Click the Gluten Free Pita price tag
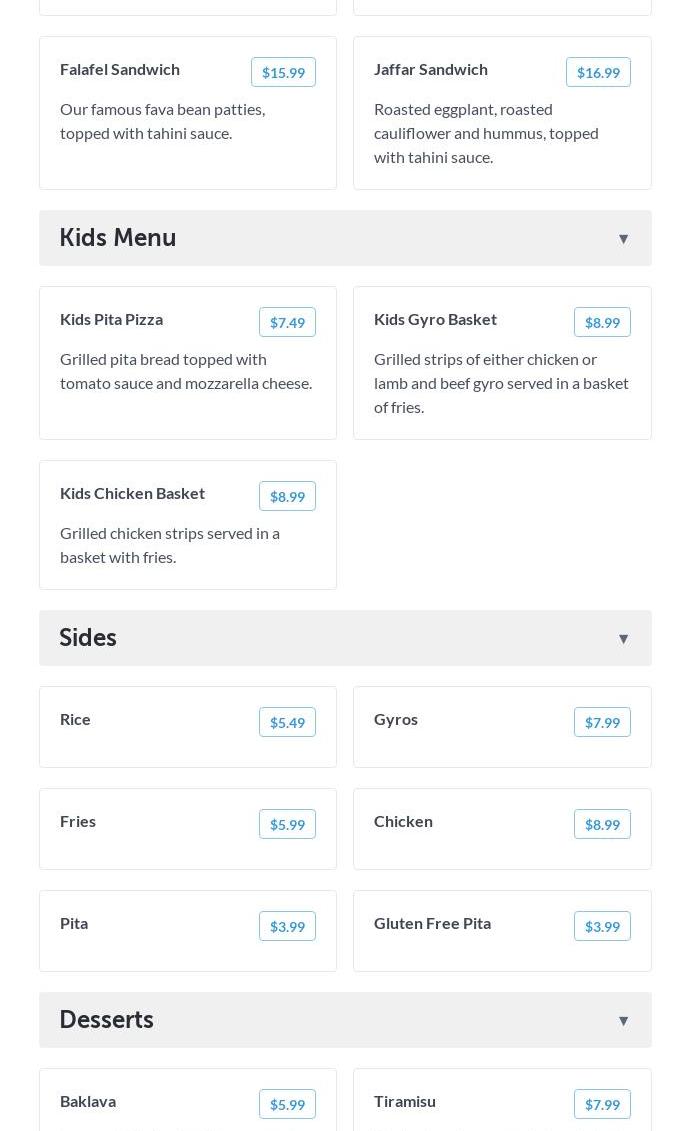The width and height of the screenshot is (690, 1131). pos(602,926)
